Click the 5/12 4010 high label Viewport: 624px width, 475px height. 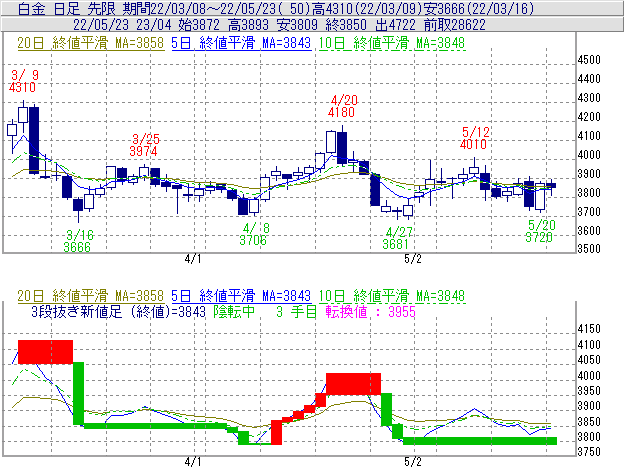(x=475, y=138)
